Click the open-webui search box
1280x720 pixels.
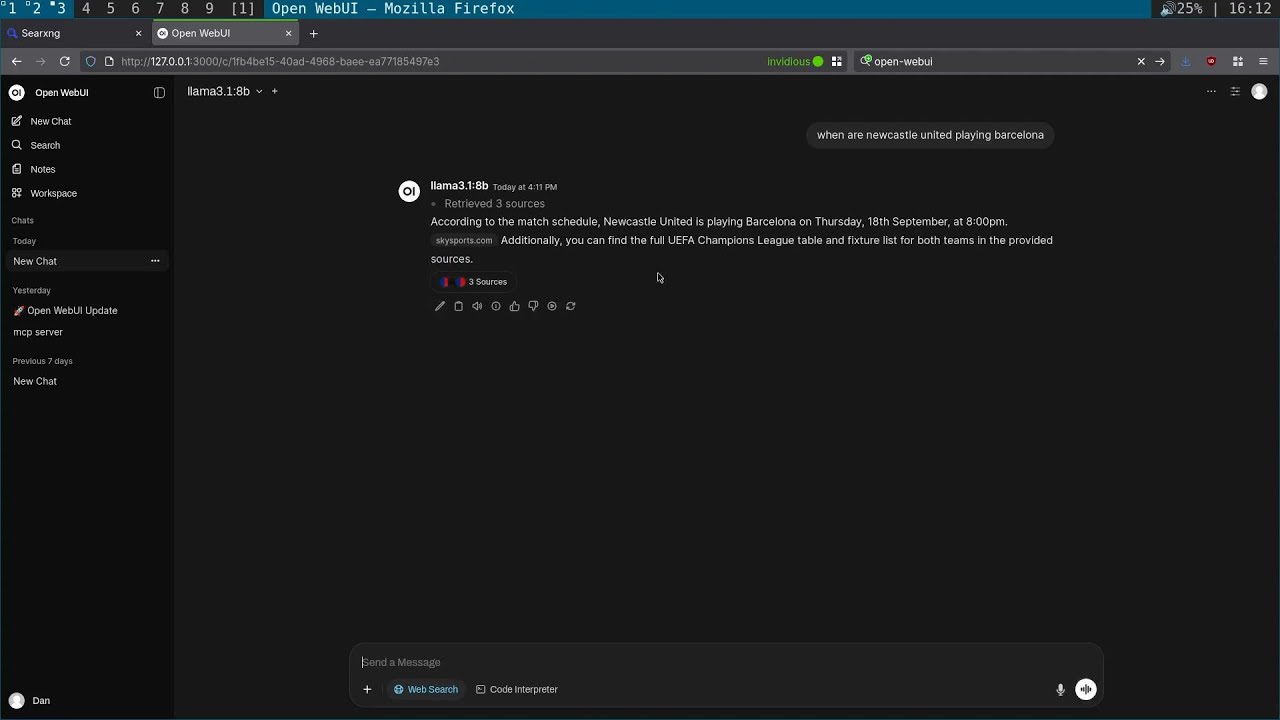(x=1000, y=61)
